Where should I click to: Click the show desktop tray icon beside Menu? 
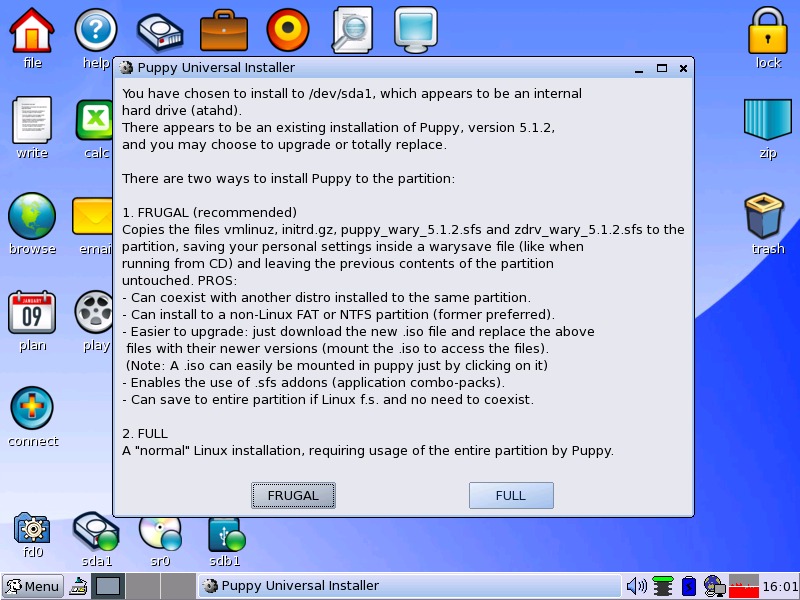[78, 586]
